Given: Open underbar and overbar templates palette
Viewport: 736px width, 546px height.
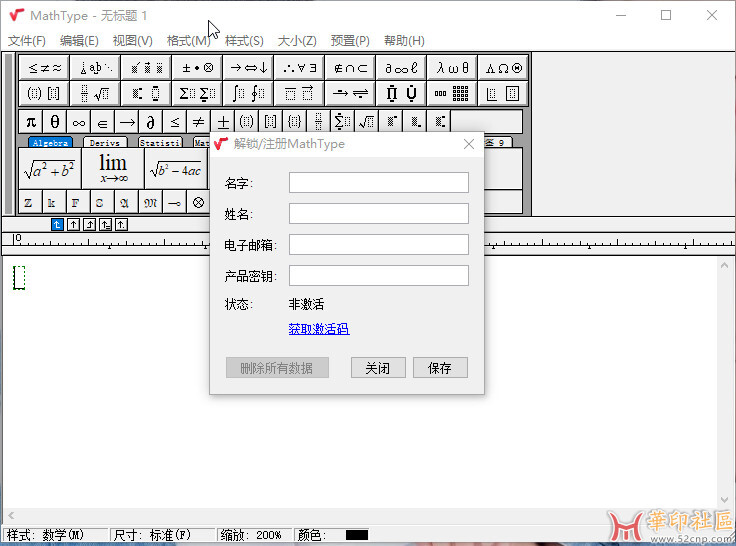Looking at the screenshot, I should point(299,93).
